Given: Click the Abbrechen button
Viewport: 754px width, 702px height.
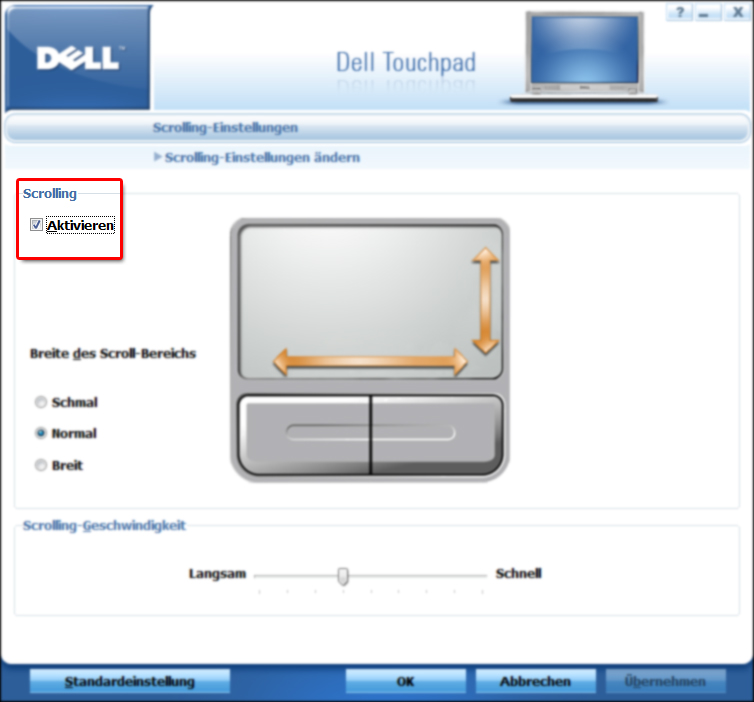Looking at the screenshot, I should 535,681.
